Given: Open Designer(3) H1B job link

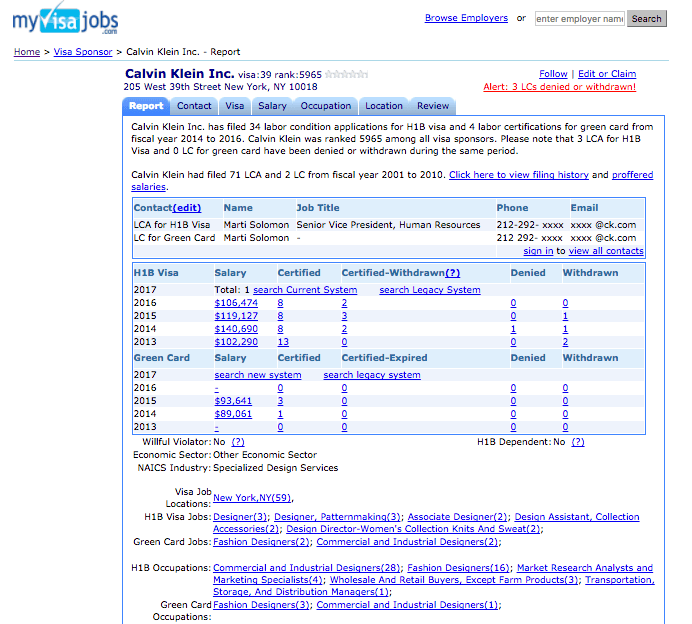Looking at the screenshot, I should point(240,517).
